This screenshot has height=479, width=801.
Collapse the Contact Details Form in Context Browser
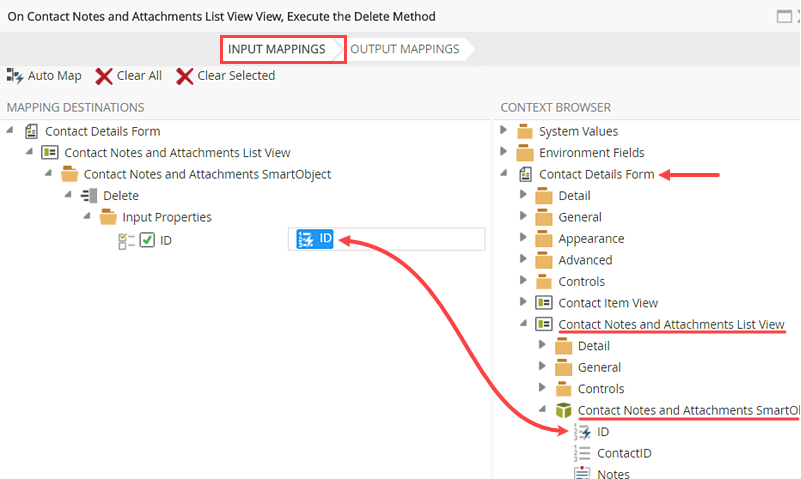pyautogui.click(x=503, y=174)
